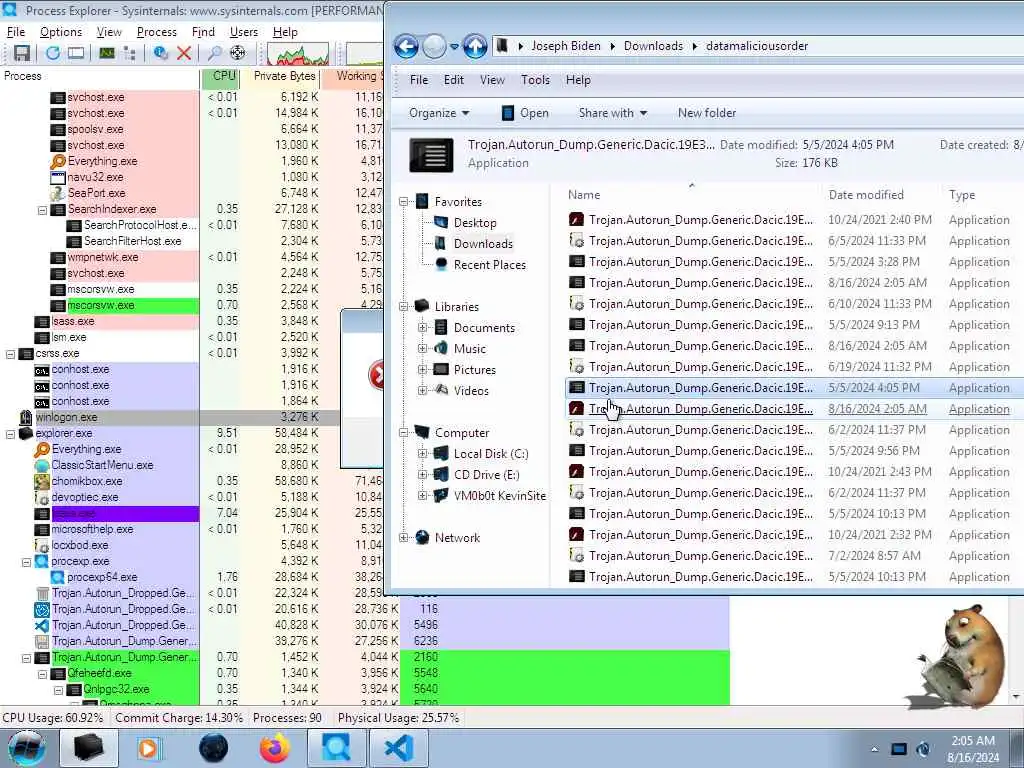The height and width of the screenshot is (768, 1024).
Task: Click the Open button in Explorer toolbar
Action: point(525,113)
